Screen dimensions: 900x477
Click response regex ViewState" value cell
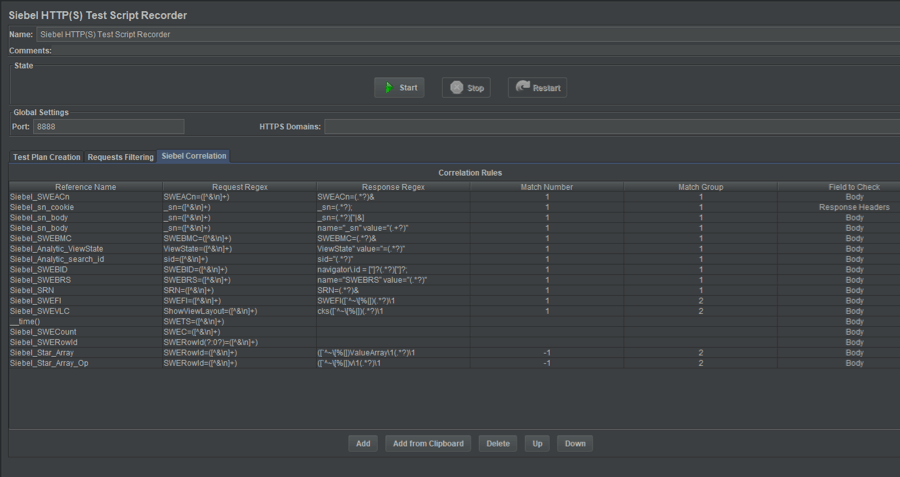point(393,249)
